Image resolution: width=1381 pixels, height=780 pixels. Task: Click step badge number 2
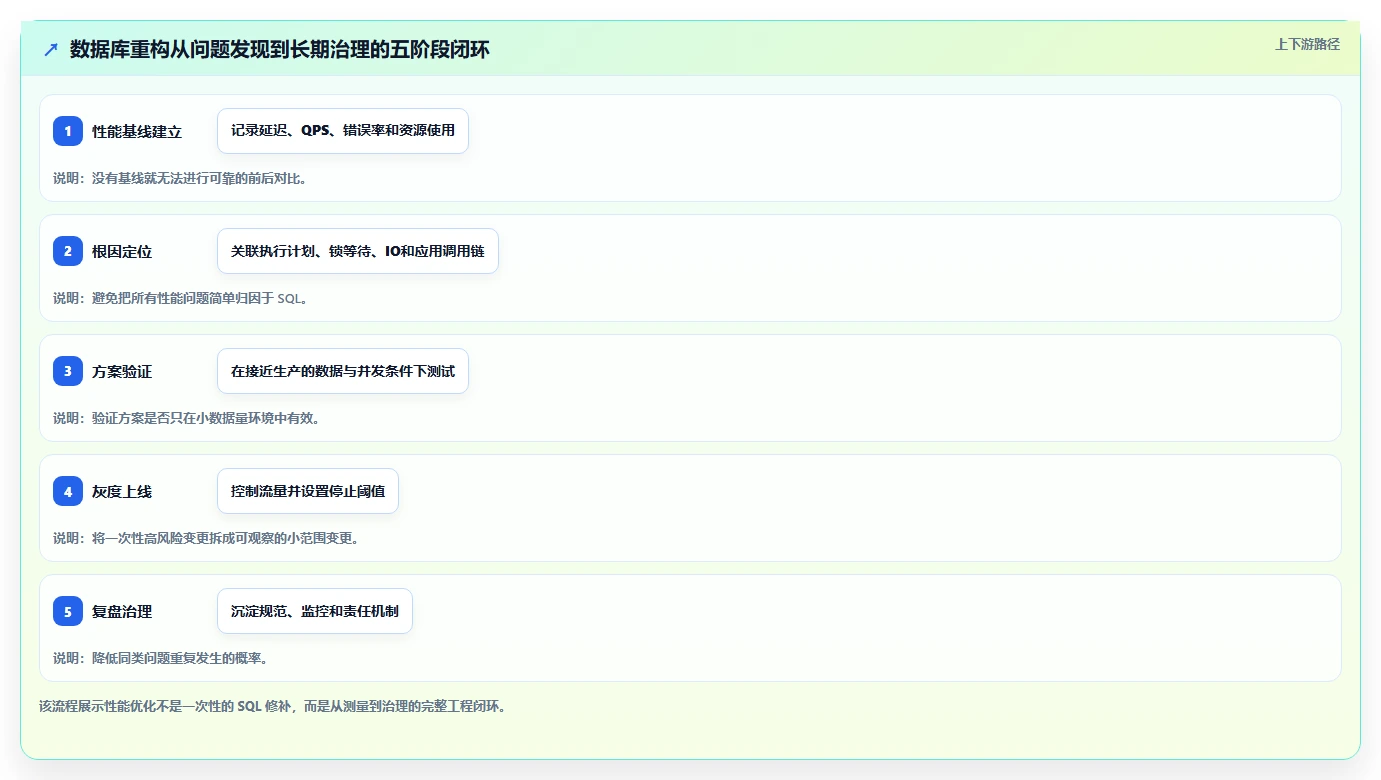pyautogui.click(x=68, y=251)
